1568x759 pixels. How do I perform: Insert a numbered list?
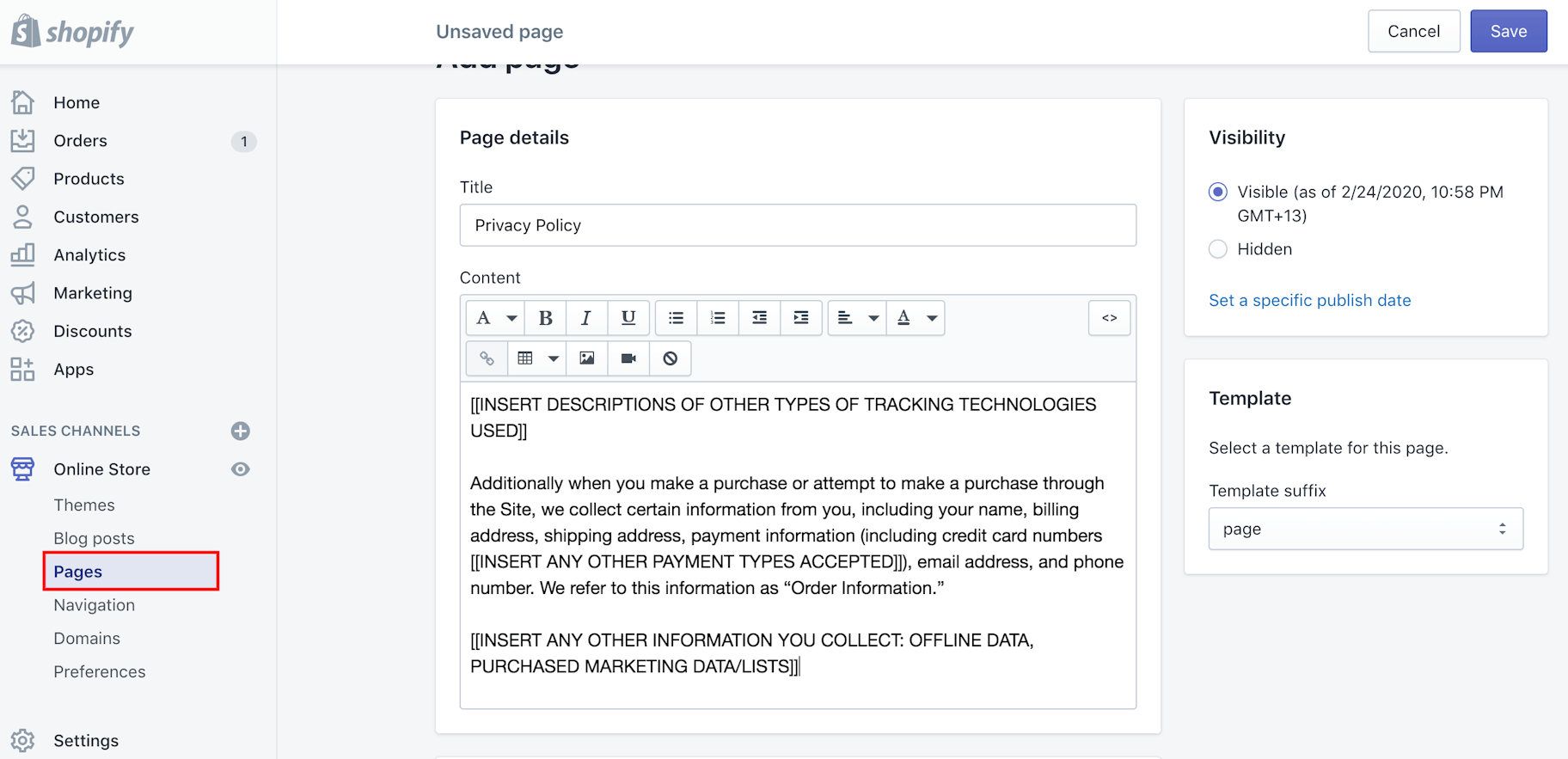click(718, 318)
